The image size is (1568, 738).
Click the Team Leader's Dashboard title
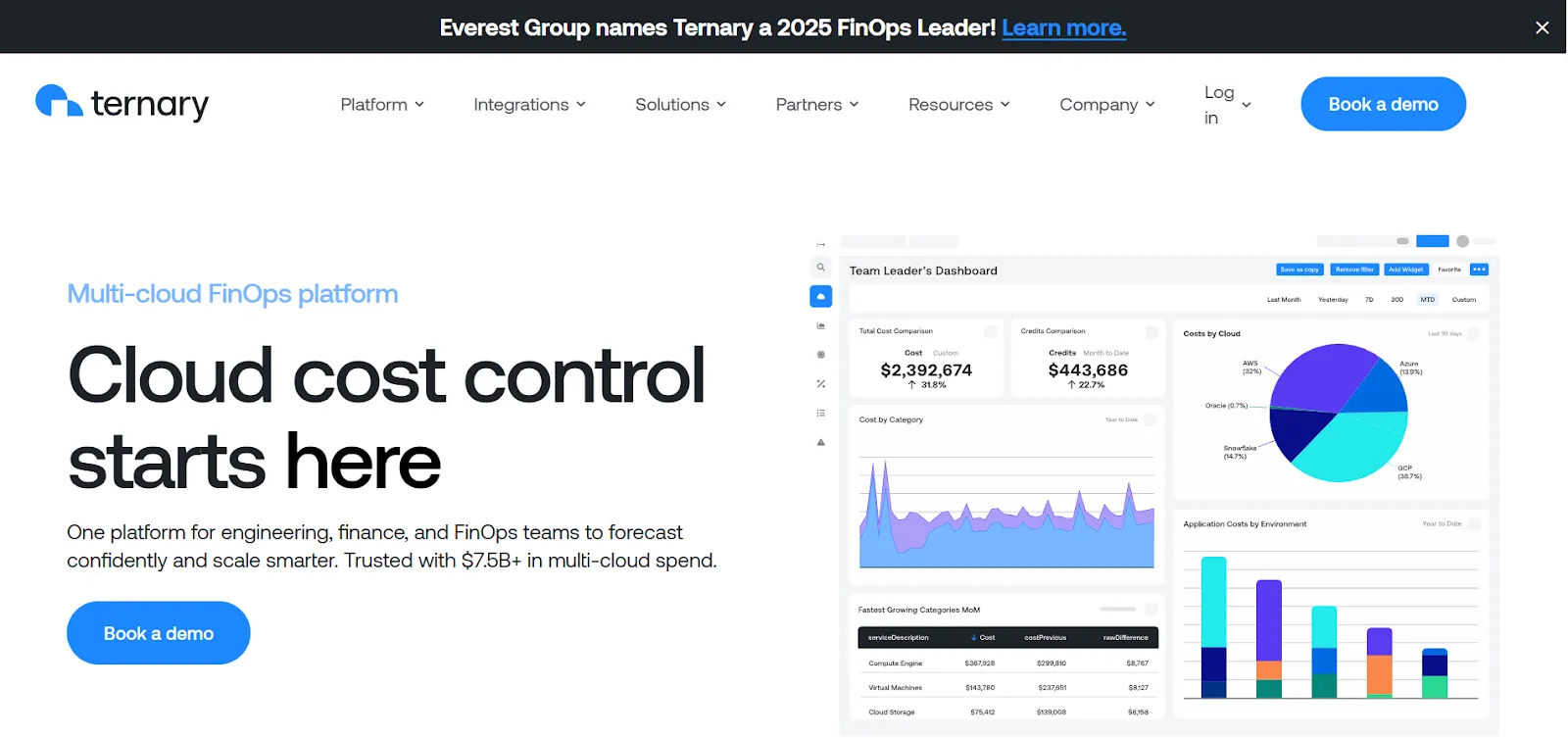(x=923, y=271)
